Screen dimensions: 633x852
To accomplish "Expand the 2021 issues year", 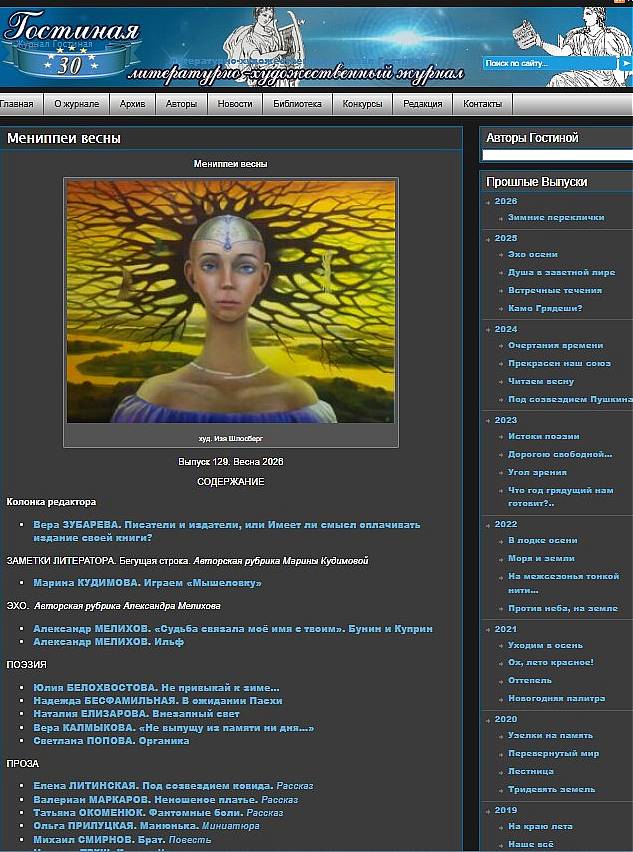I will 505,629.
